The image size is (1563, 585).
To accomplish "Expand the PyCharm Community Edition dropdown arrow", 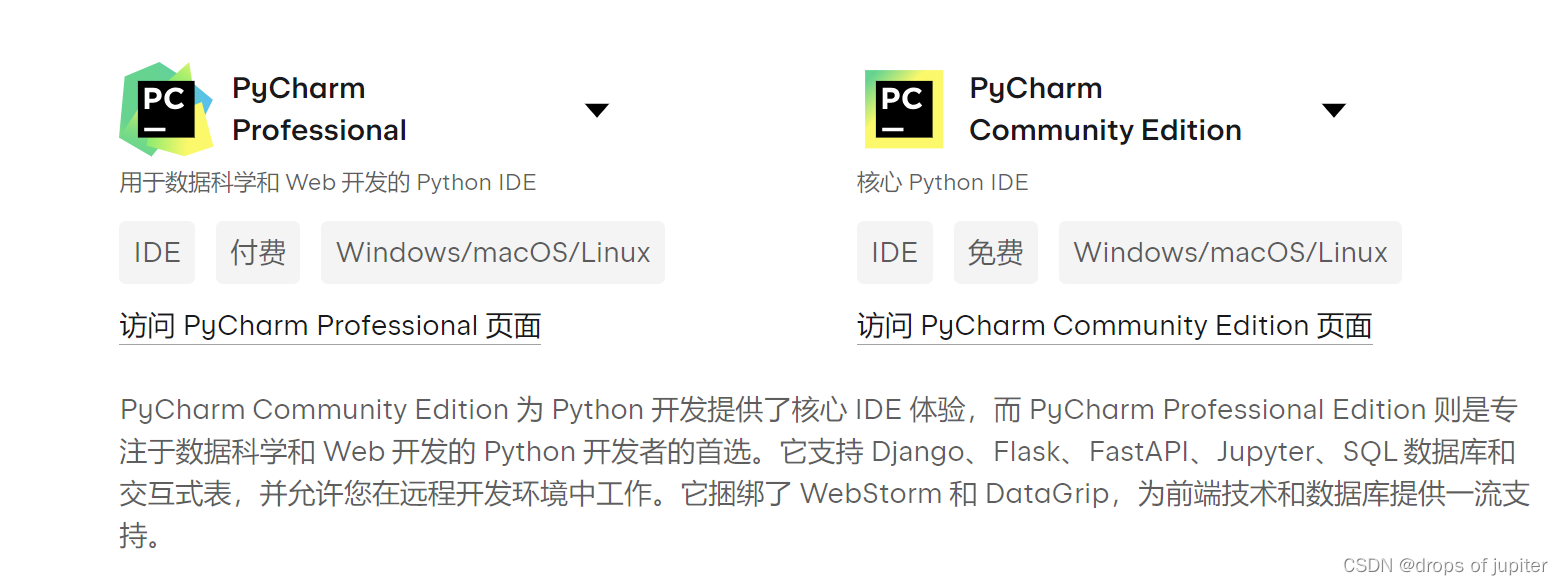I will (1334, 110).
